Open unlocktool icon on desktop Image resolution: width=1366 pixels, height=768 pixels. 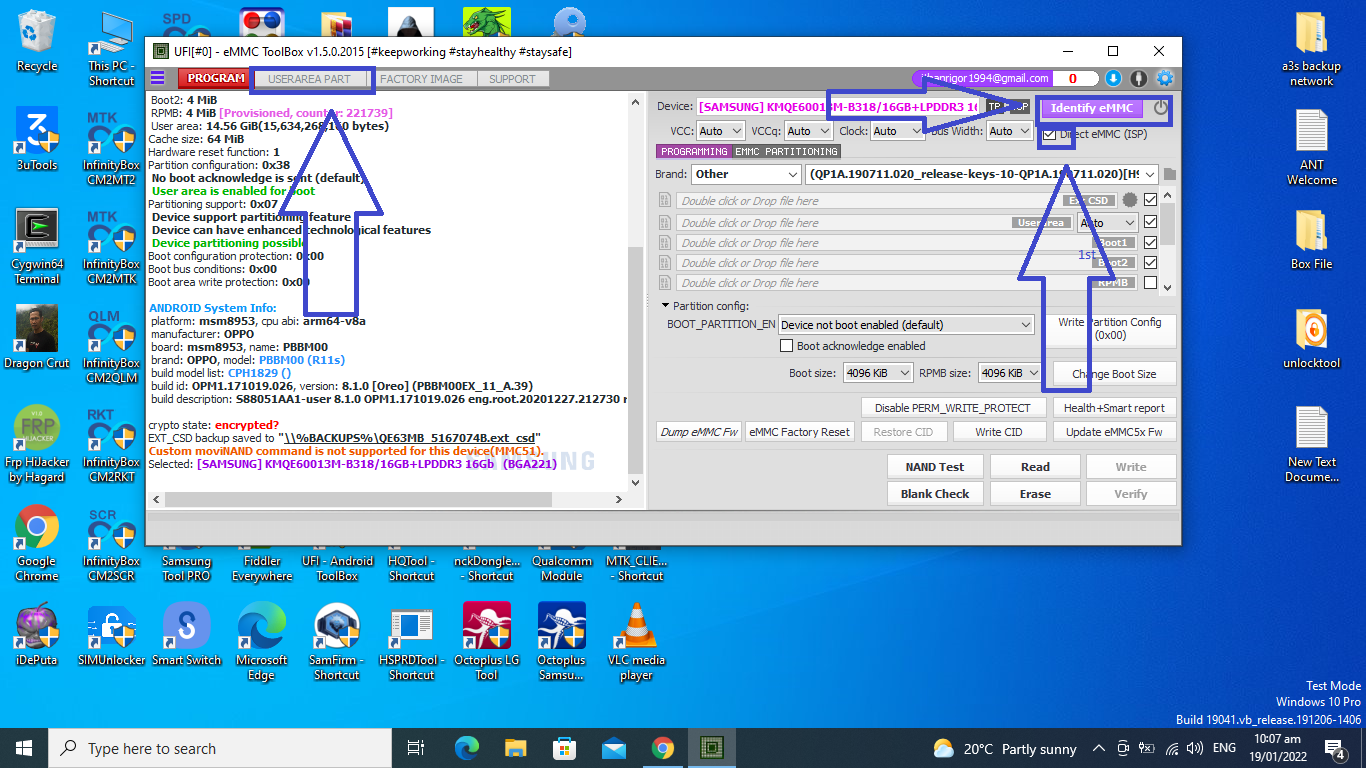(x=1311, y=338)
